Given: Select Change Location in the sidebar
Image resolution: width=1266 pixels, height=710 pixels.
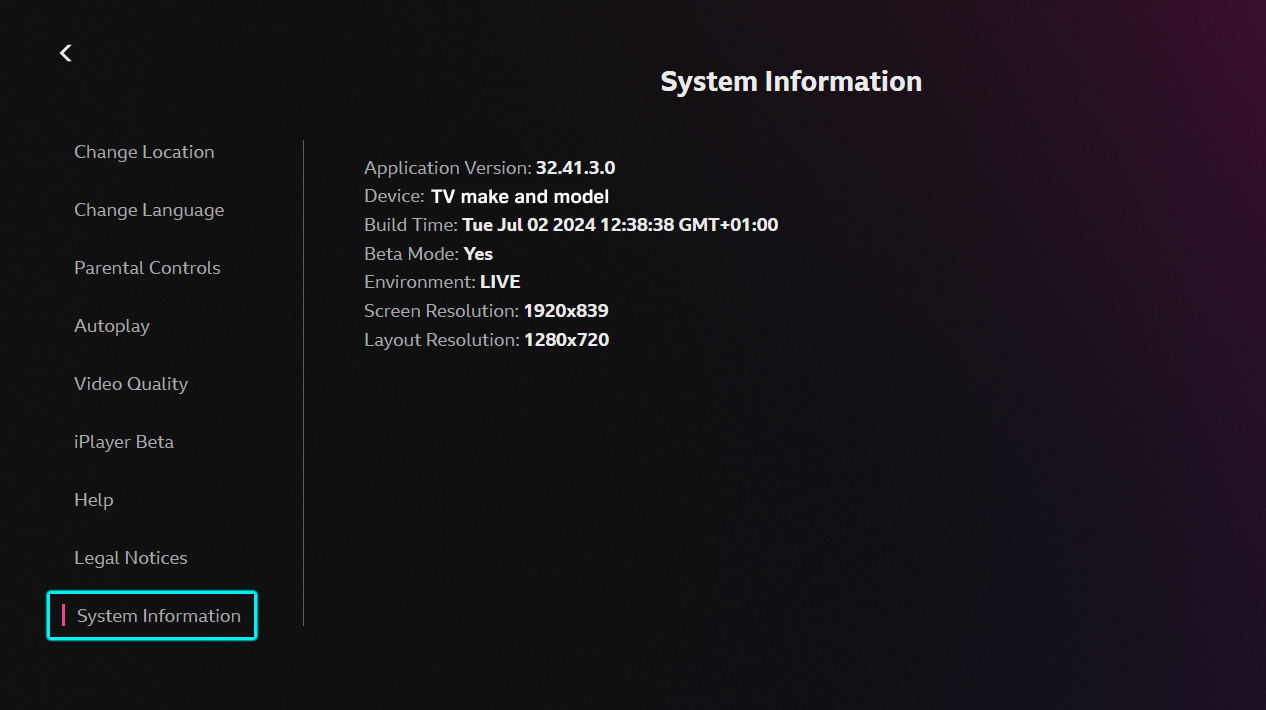Looking at the screenshot, I should [x=144, y=151].
